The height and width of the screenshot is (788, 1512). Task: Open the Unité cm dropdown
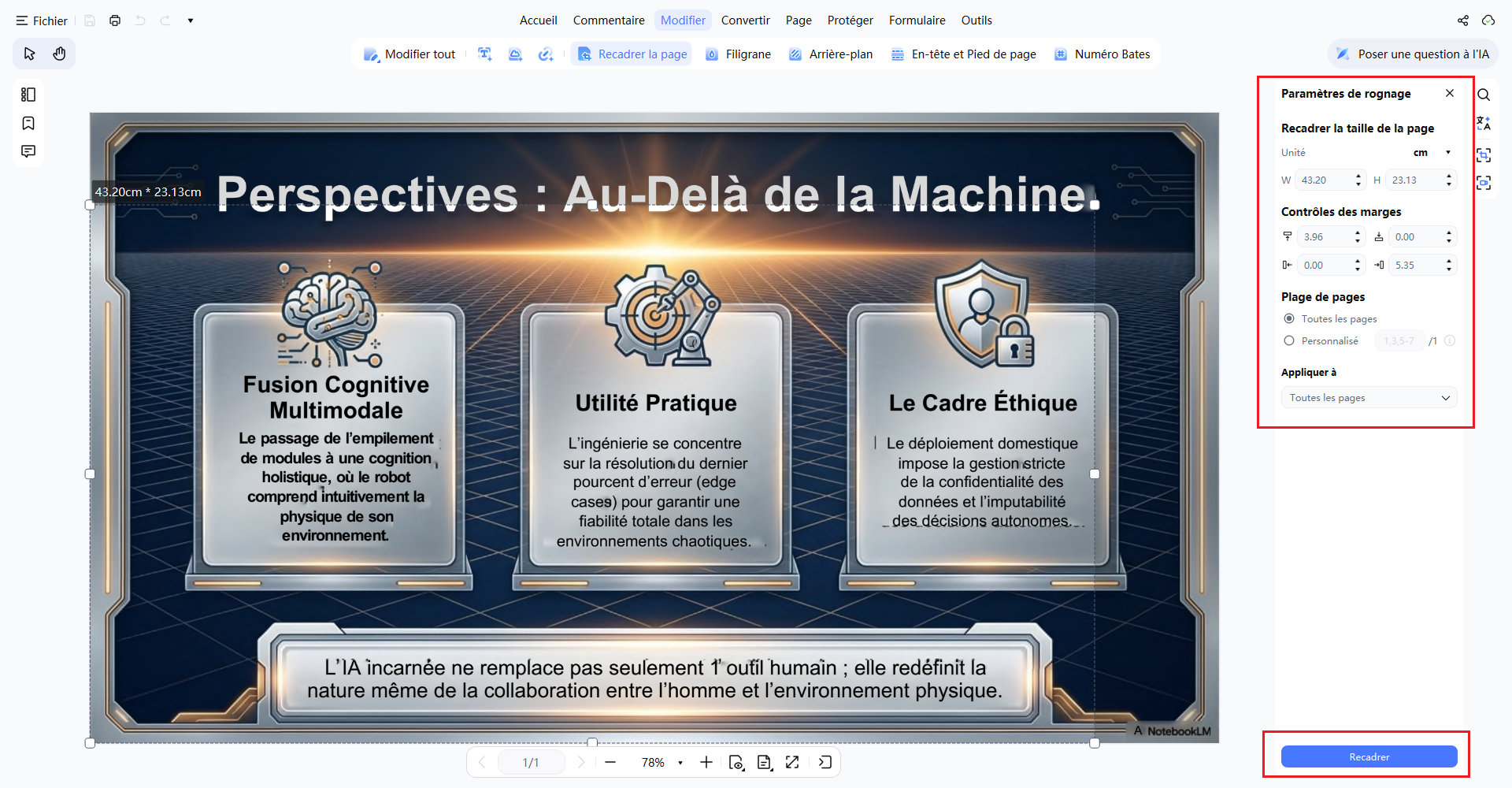[1432, 153]
